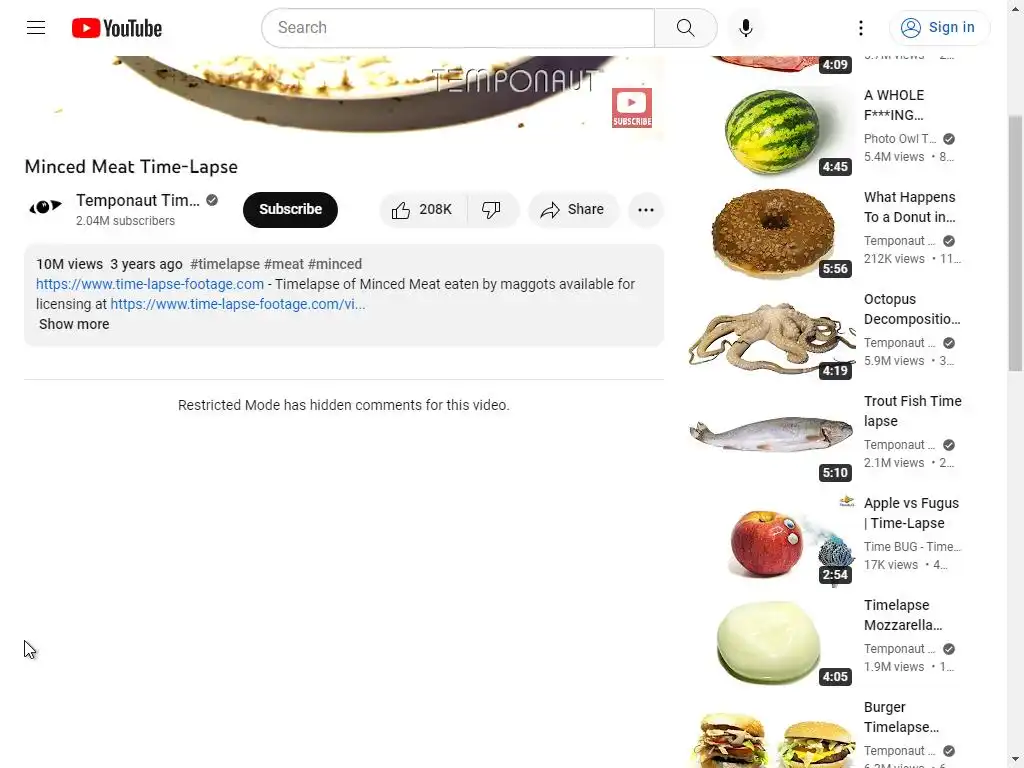Open the Trout Fish Time lapse video

912,411
